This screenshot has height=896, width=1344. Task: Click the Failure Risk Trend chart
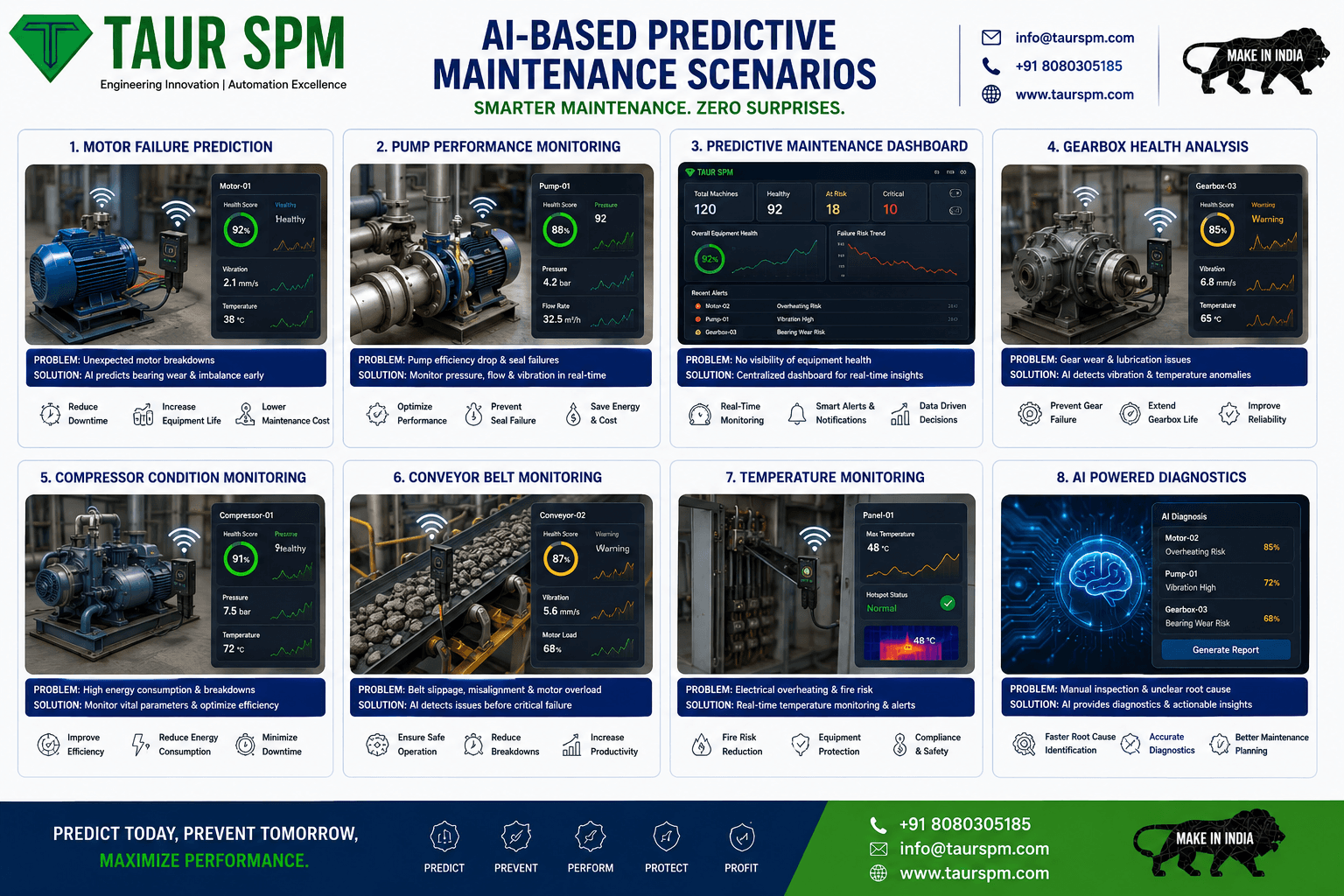click(x=899, y=253)
